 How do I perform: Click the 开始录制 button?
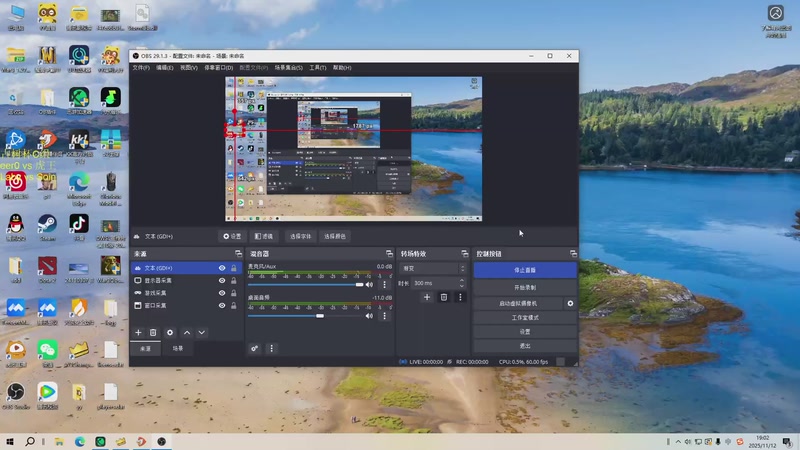(525, 287)
